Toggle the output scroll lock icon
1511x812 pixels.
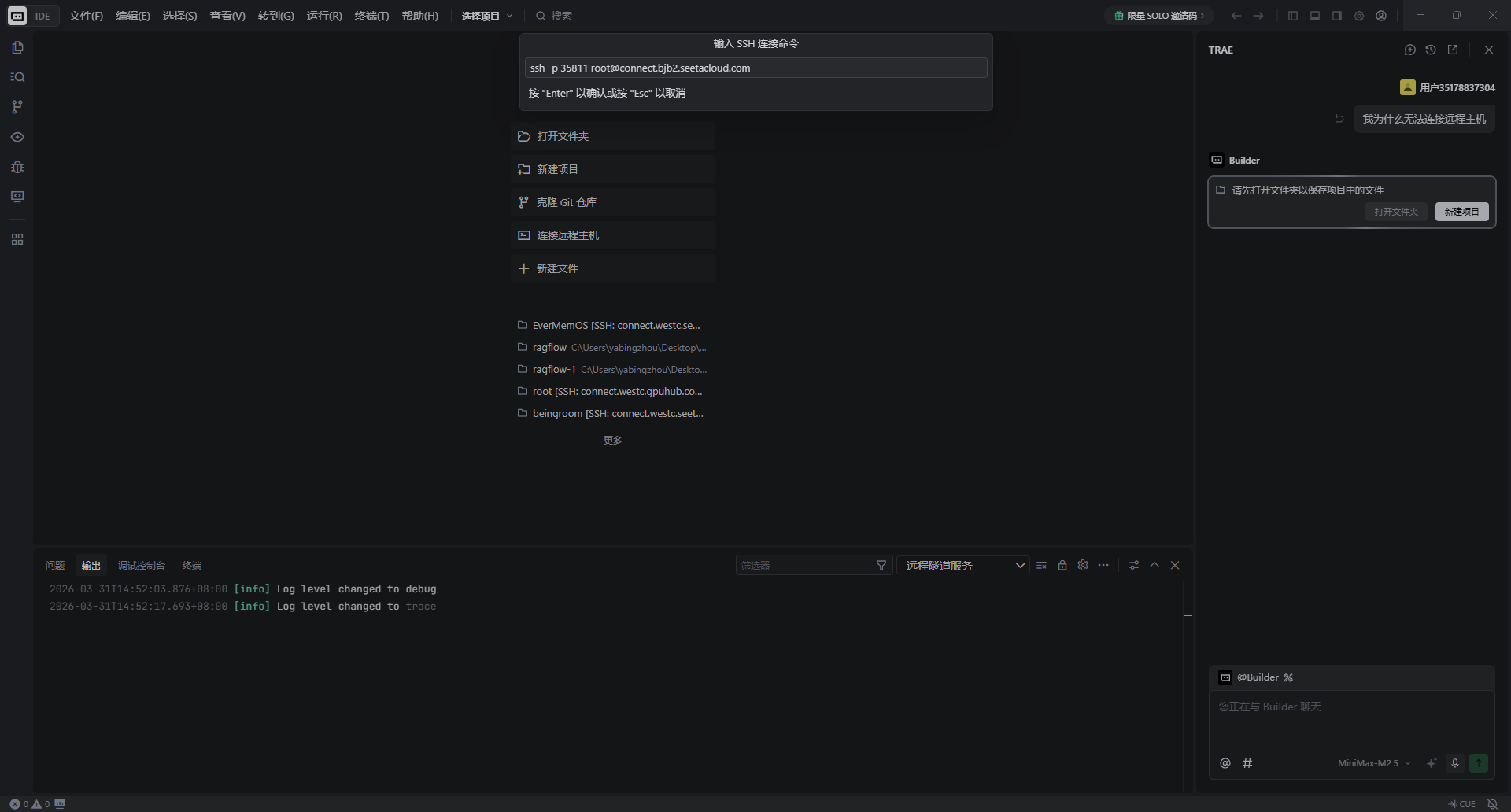coord(1062,565)
